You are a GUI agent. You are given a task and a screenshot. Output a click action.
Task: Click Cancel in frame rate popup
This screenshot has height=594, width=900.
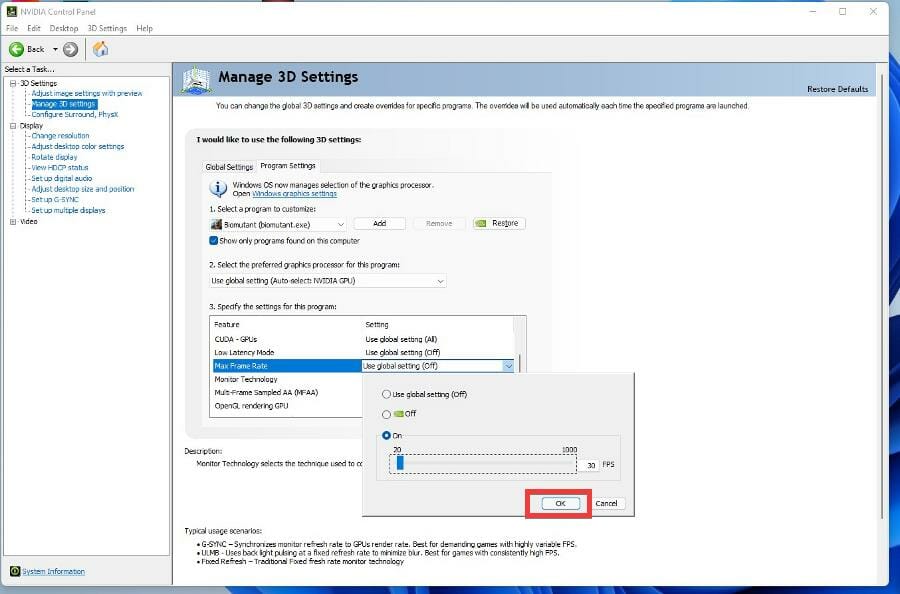point(606,503)
